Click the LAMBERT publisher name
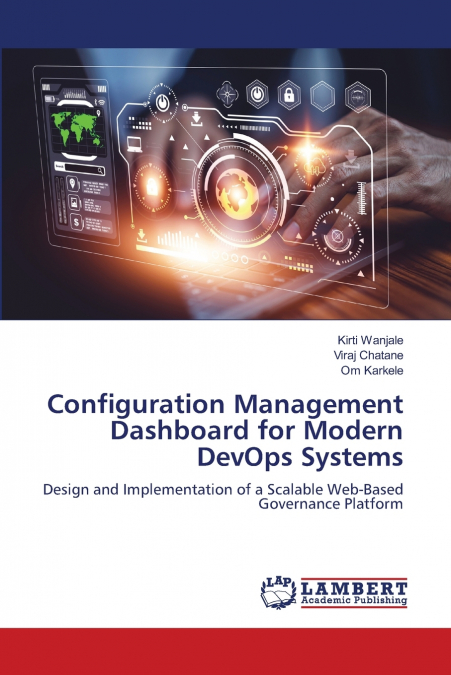The height and width of the screenshot is (675, 451). tap(354, 588)
